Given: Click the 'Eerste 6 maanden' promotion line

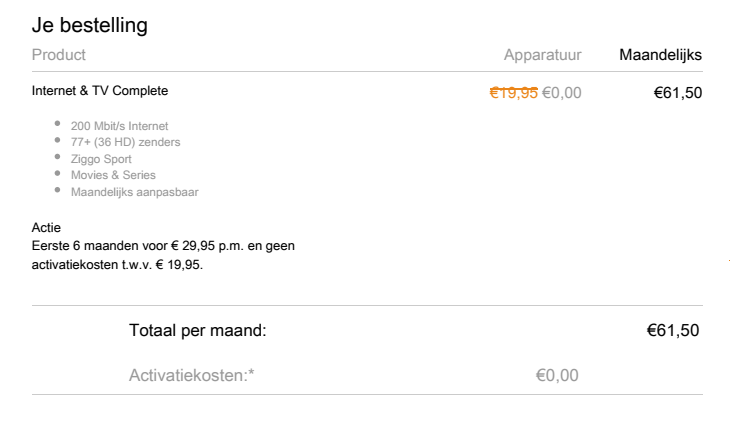Looking at the screenshot, I should point(163,246).
